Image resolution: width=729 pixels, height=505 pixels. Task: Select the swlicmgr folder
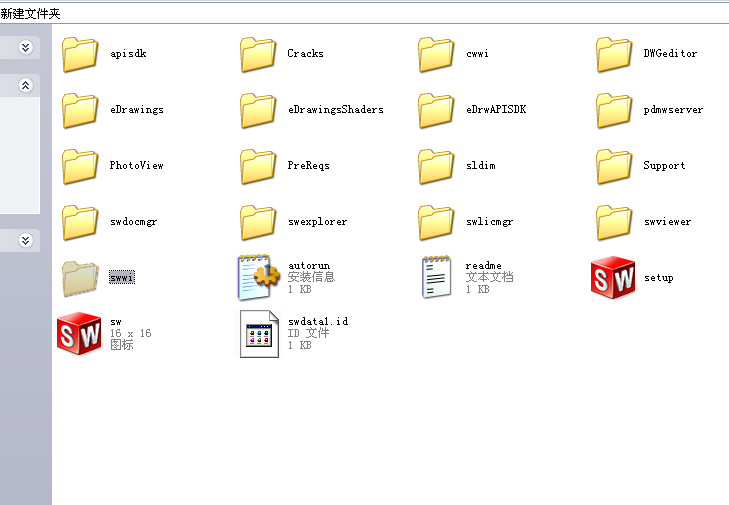436,222
